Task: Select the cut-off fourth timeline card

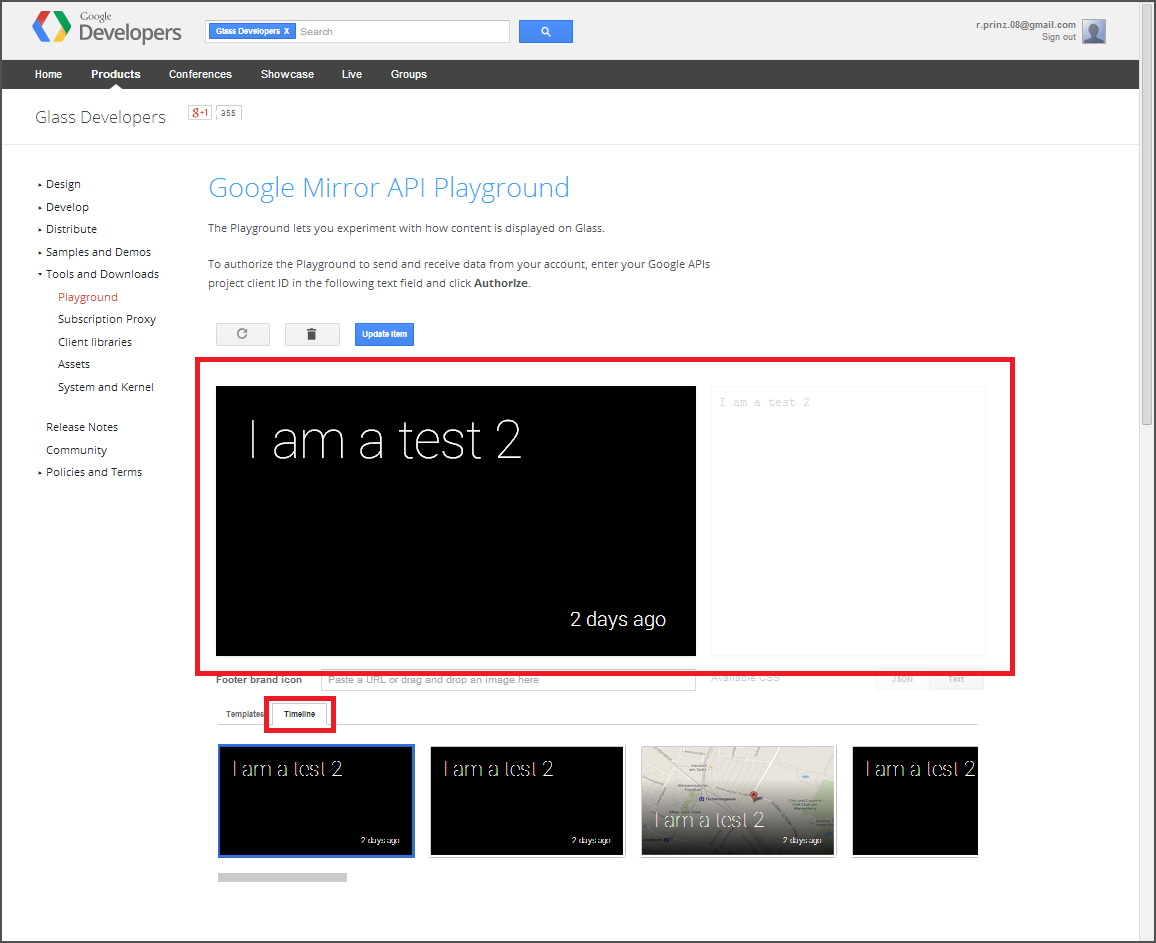Action: pos(915,801)
